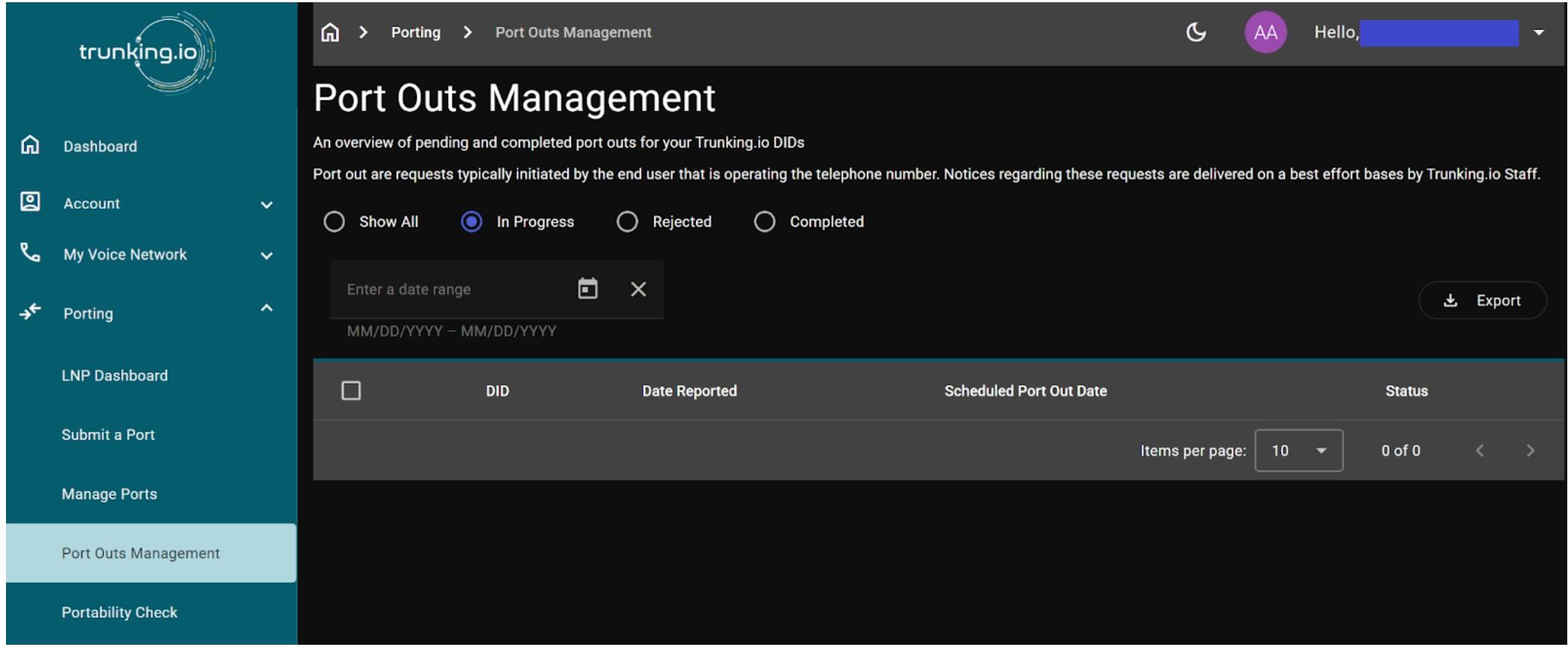The width and height of the screenshot is (1568, 647).
Task: Check the select-all table checkbox
Action: 351,390
